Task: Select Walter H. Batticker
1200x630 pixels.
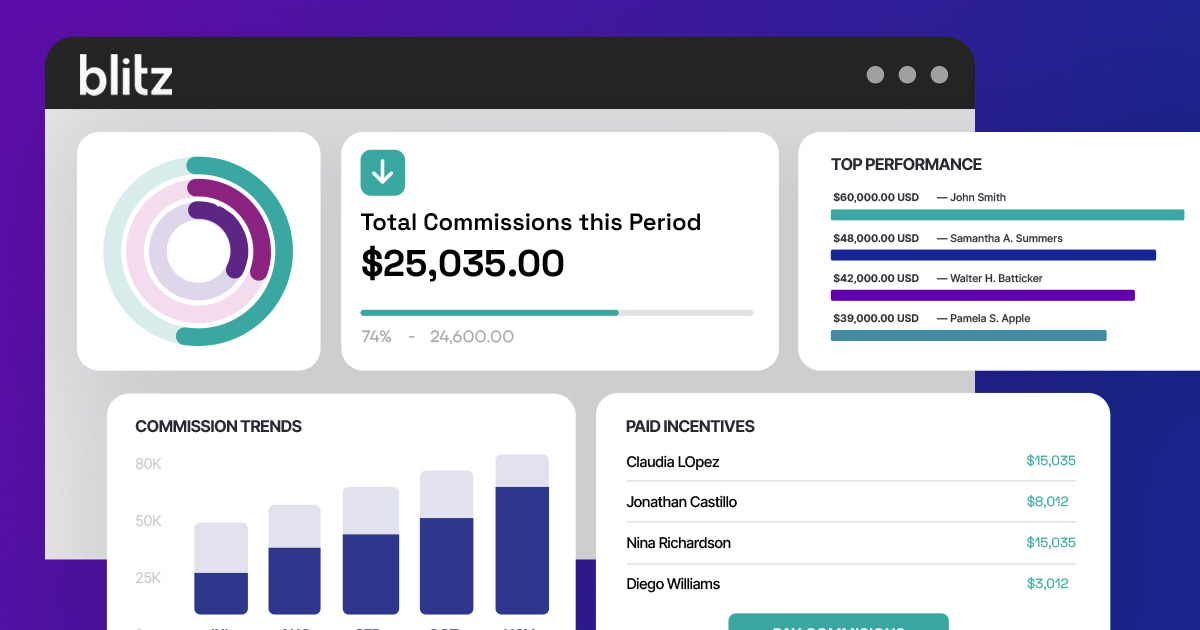Action: (996, 278)
